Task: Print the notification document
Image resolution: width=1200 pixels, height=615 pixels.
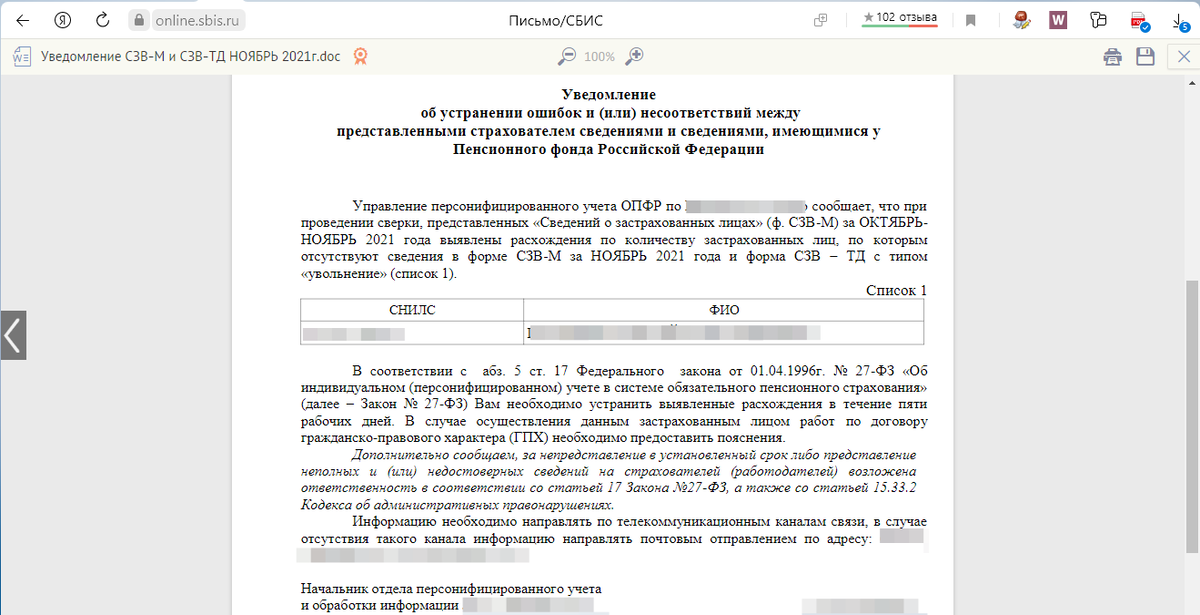Action: coord(1113,57)
